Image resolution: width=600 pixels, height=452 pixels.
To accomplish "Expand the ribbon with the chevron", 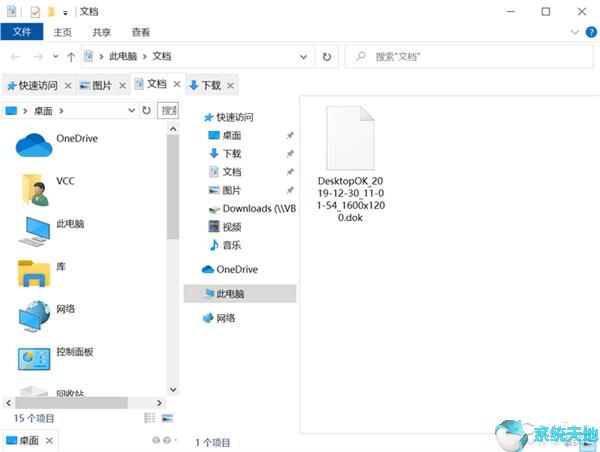I will (575, 32).
